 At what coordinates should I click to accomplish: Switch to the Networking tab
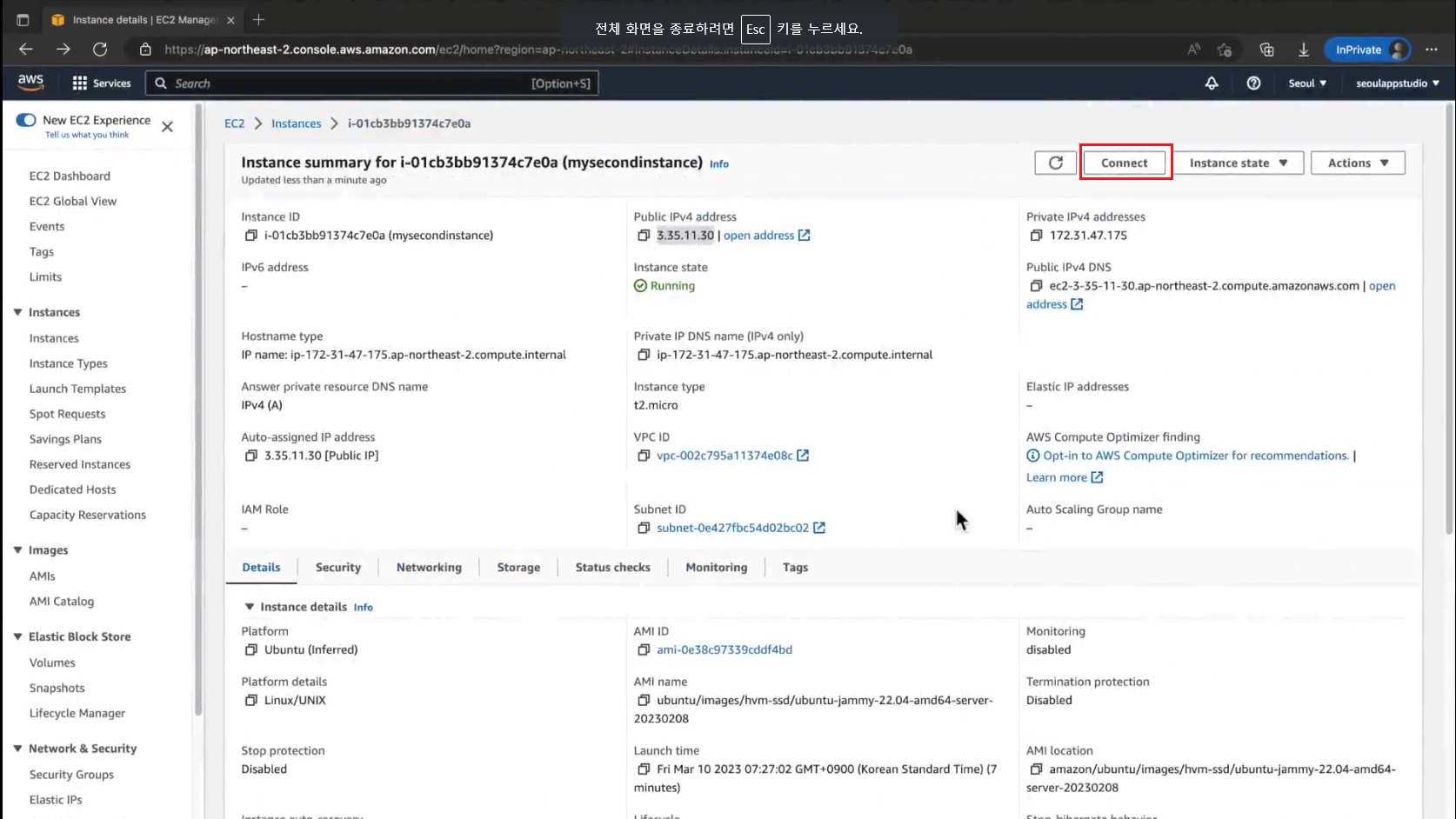[429, 568]
